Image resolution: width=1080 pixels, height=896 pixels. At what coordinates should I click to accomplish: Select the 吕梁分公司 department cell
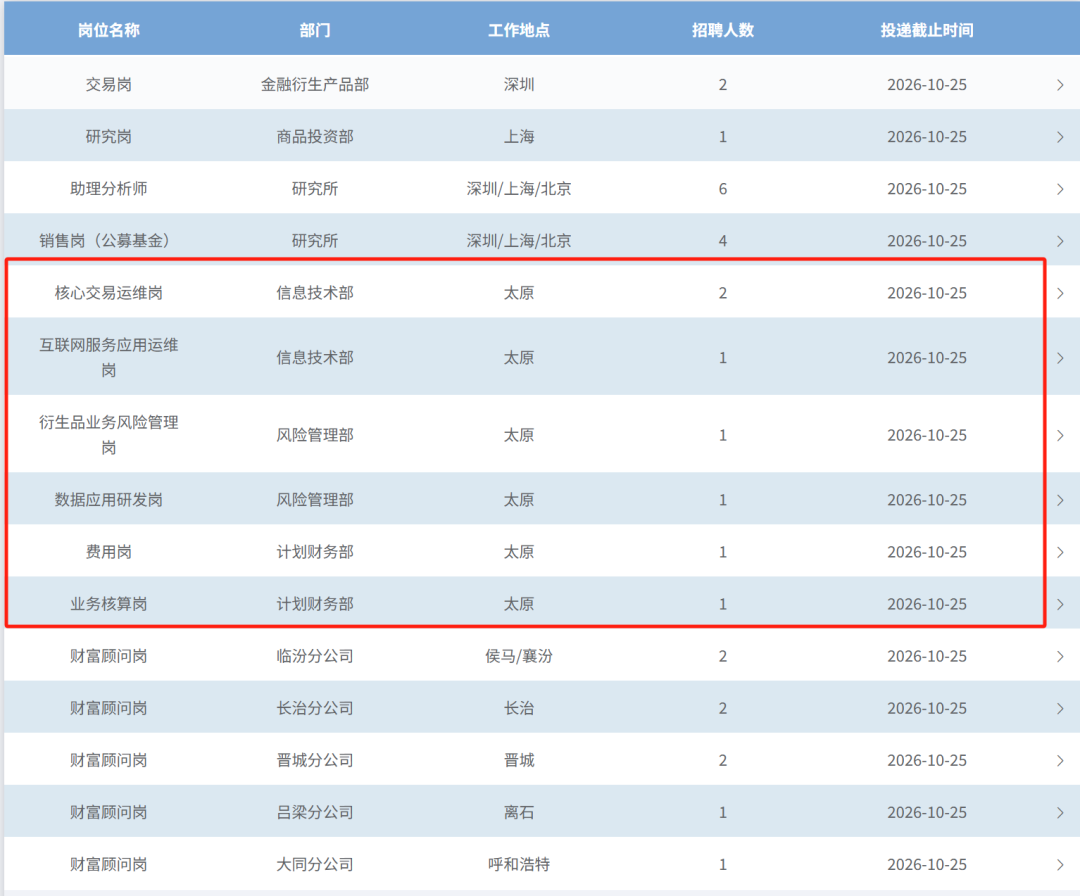[315, 813]
